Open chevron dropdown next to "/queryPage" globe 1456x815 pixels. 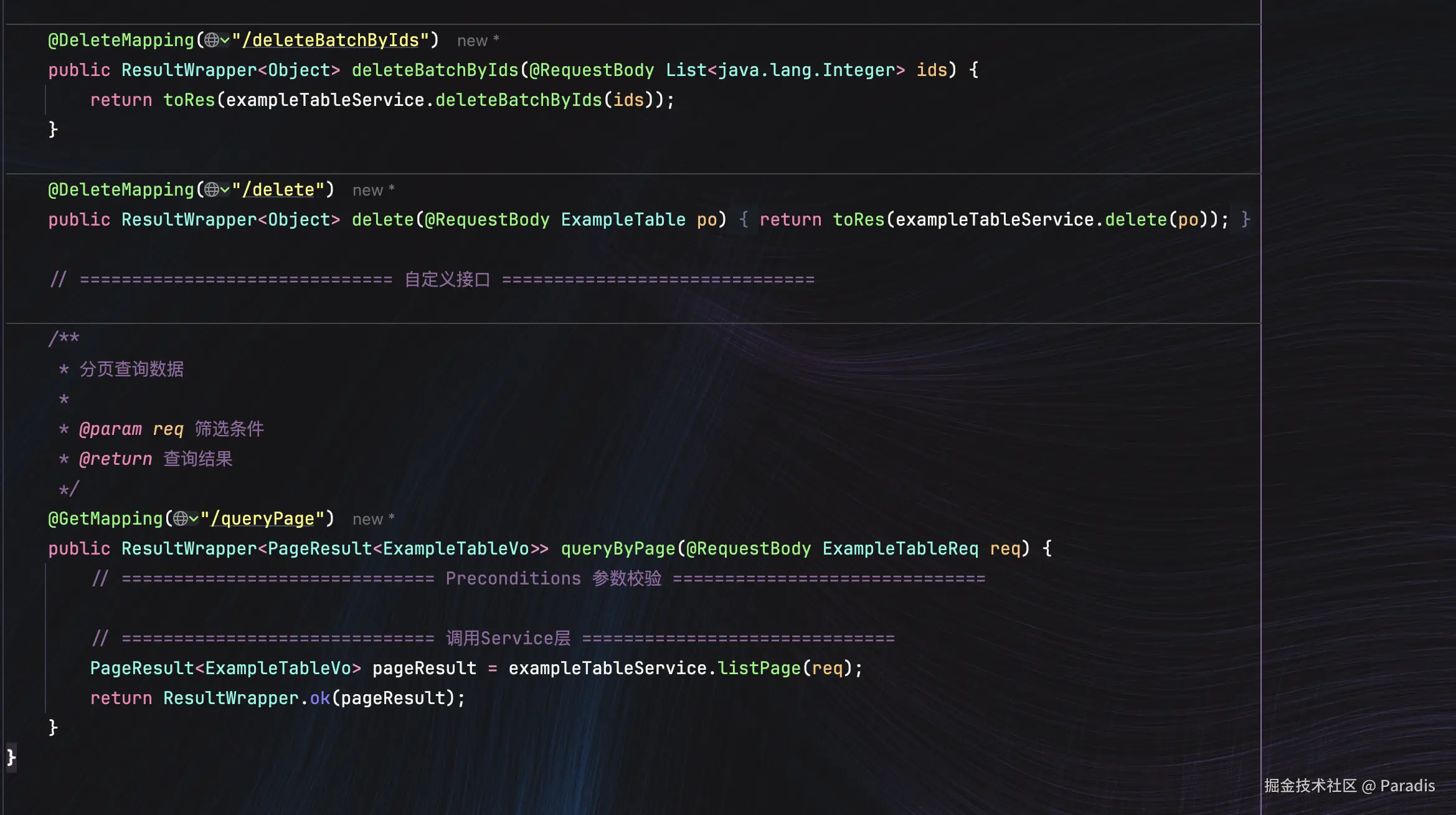pyautogui.click(x=194, y=519)
